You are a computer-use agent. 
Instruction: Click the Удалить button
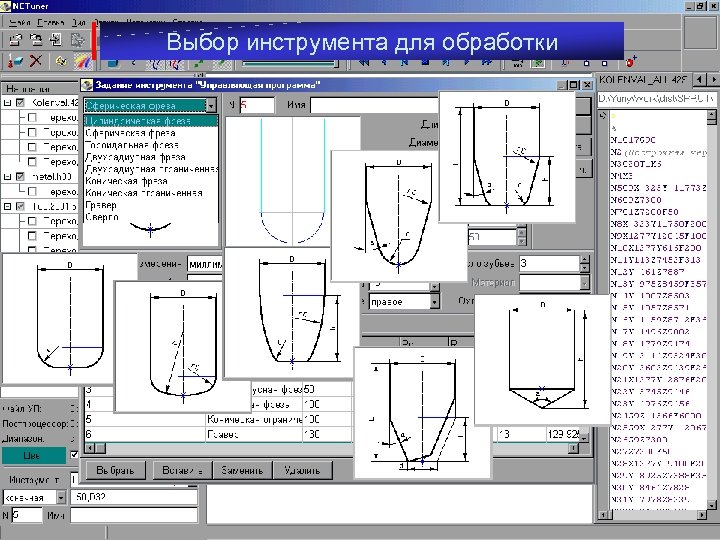point(302,470)
